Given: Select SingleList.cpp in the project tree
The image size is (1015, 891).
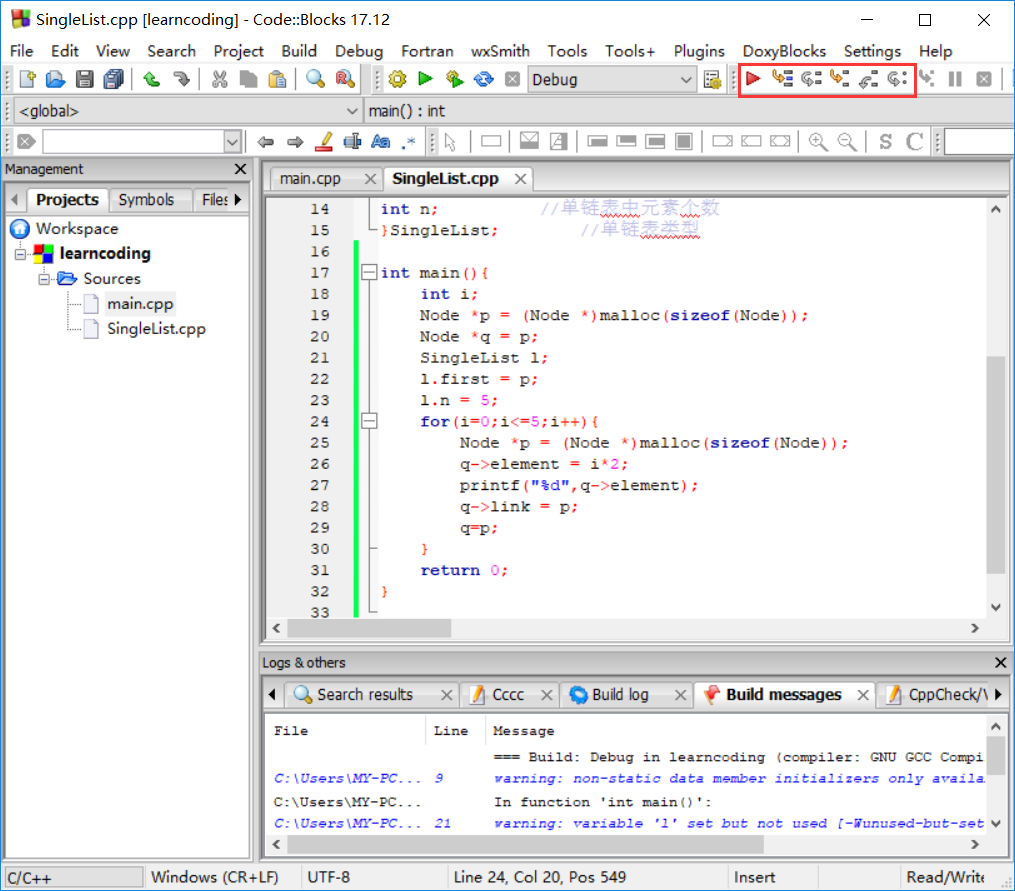Looking at the screenshot, I should tap(156, 329).
